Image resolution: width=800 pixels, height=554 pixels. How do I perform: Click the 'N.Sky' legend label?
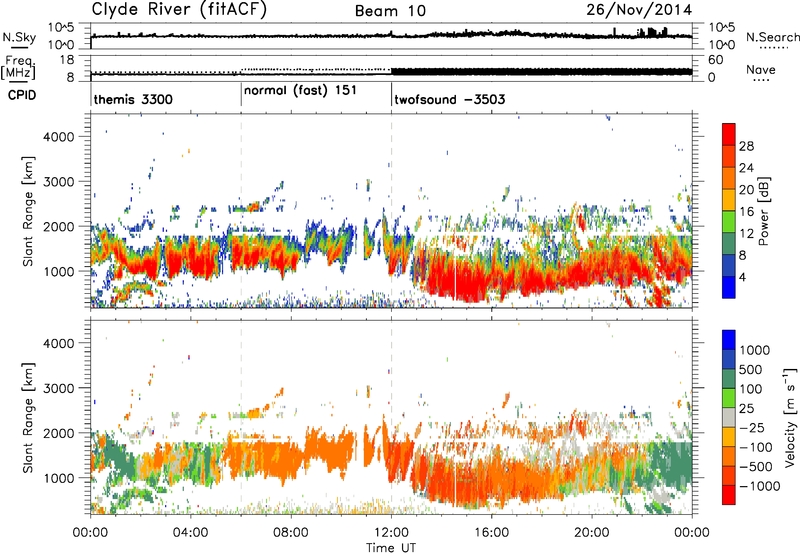coord(19,37)
